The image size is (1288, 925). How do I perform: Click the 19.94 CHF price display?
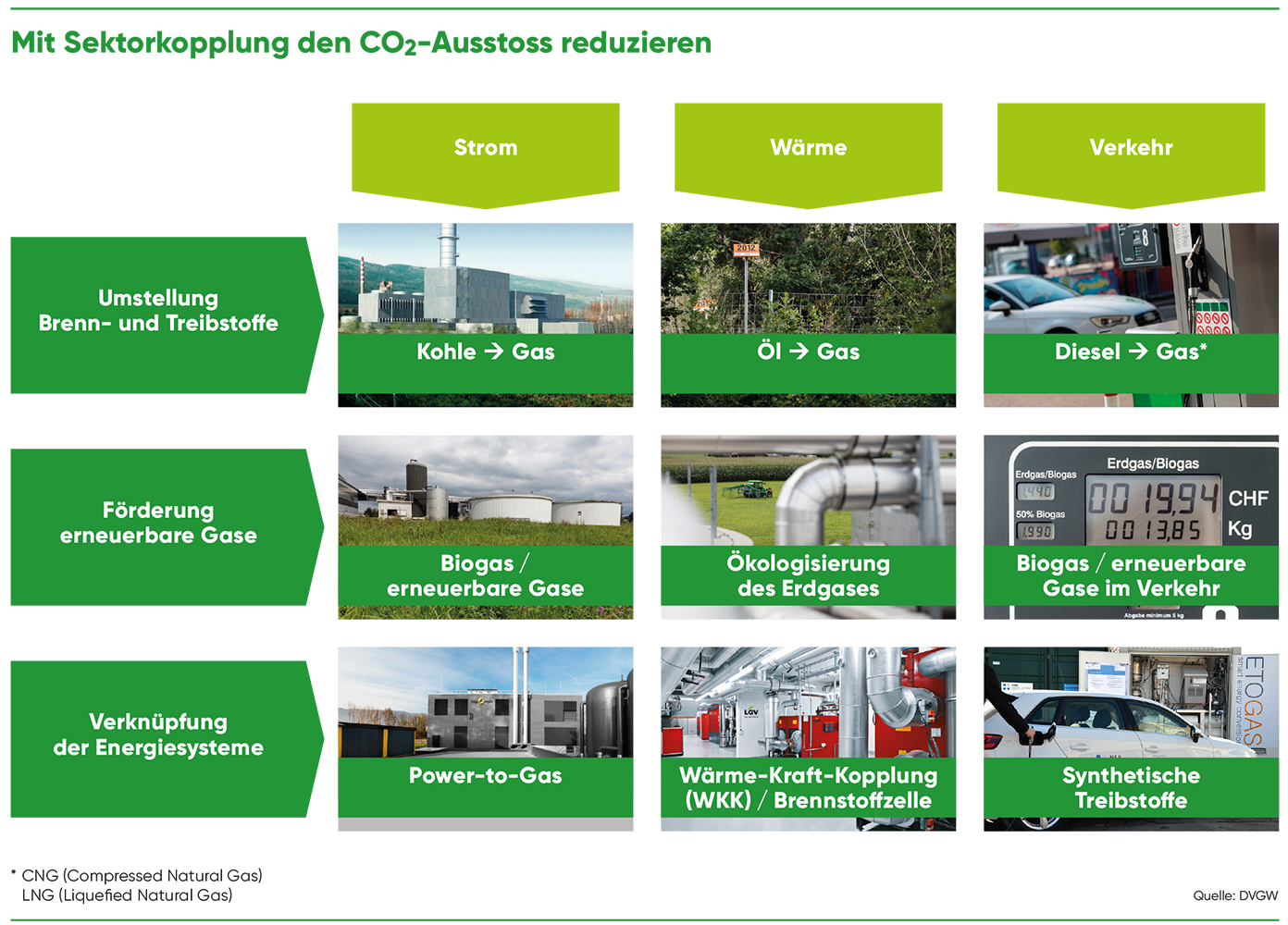tap(1153, 499)
